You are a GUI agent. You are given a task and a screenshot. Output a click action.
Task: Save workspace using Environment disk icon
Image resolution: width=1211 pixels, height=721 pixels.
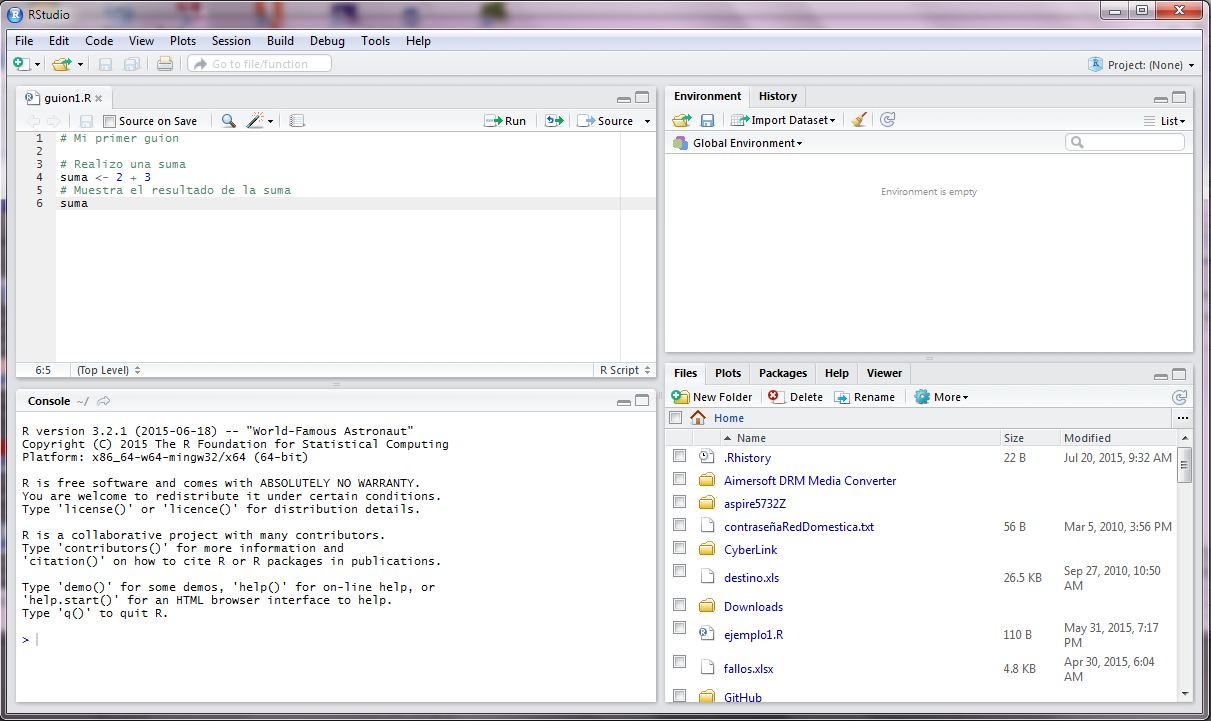pyautogui.click(x=707, y=120)
